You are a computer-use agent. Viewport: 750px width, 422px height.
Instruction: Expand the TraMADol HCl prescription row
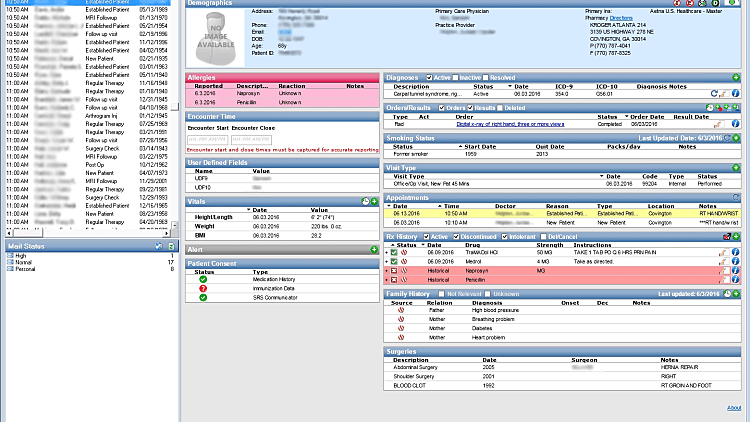click(387, 253)
